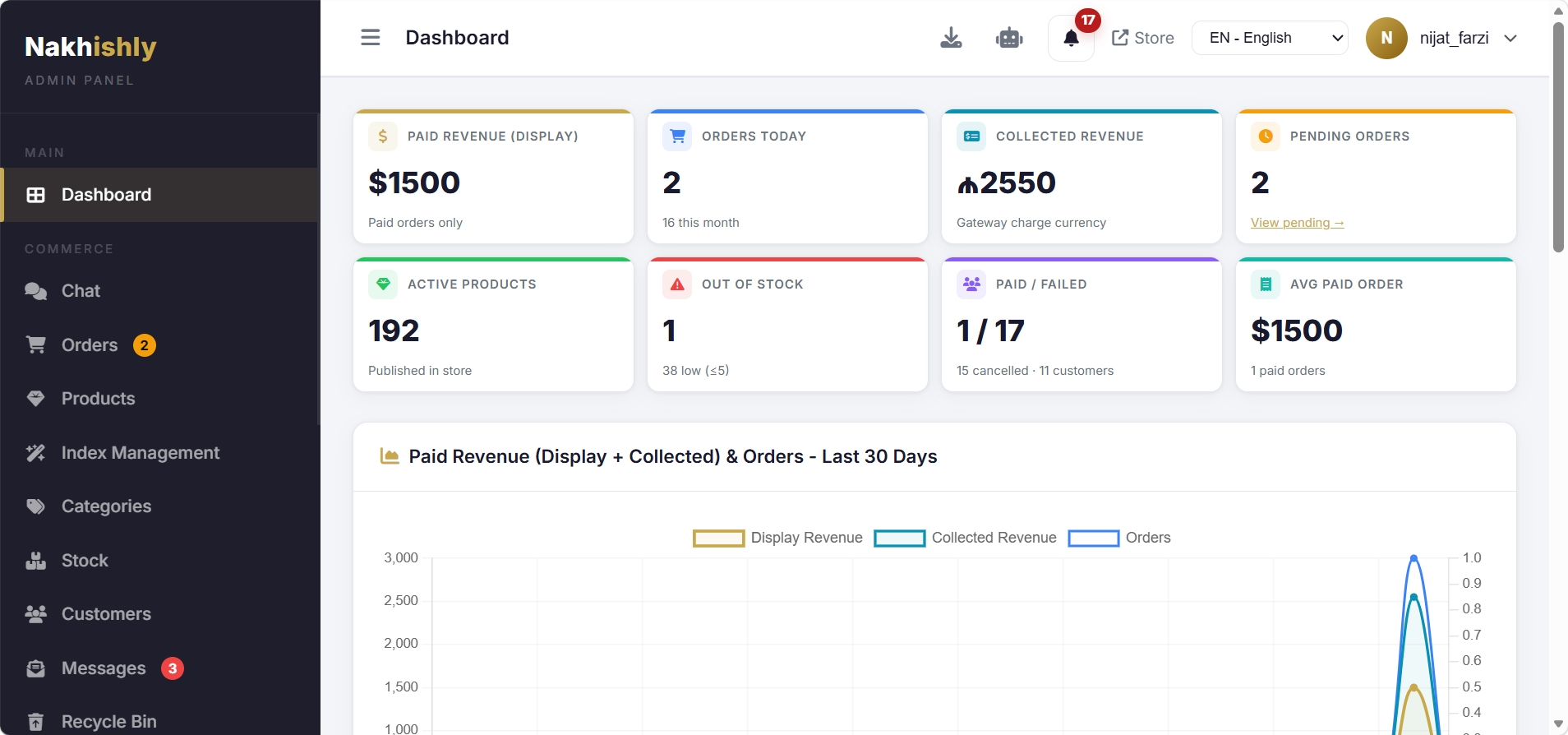Click the $1500 Paid Revenue value
The width and height of the screenshot is (1568, 735).
pos(414,183)
